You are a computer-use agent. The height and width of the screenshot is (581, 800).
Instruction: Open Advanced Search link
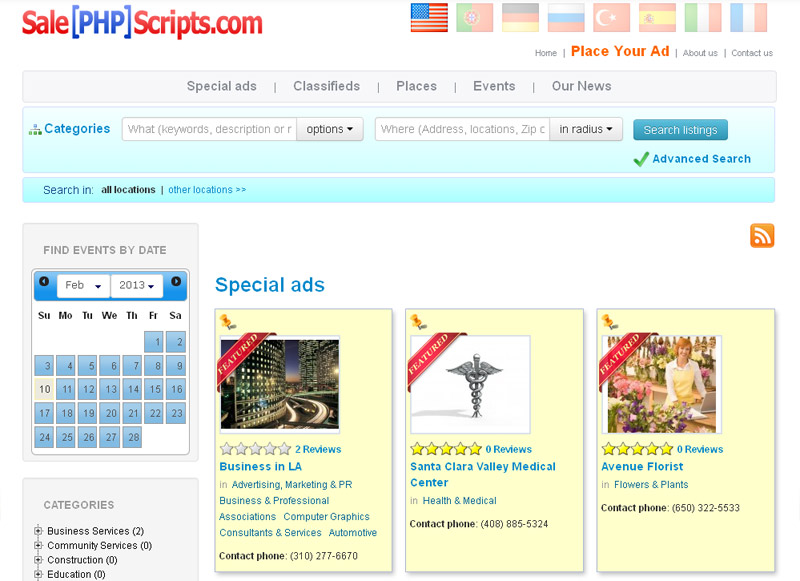[x=702, y=159]
